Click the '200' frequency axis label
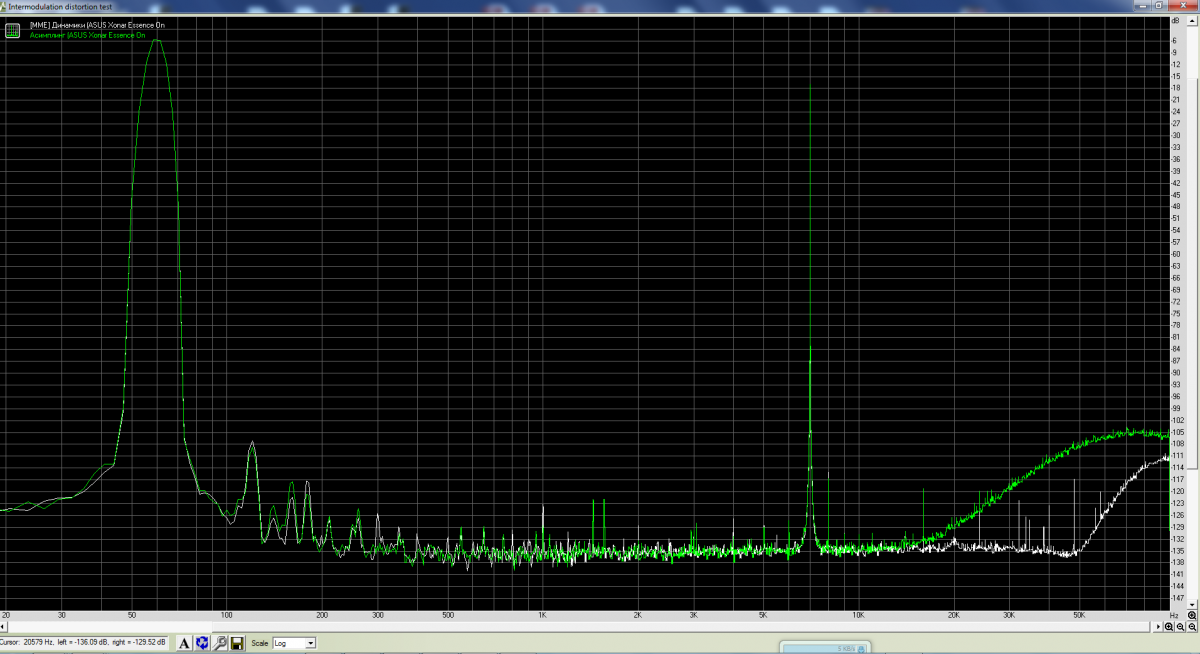1200x654 pixels. [x=322, y=615]
